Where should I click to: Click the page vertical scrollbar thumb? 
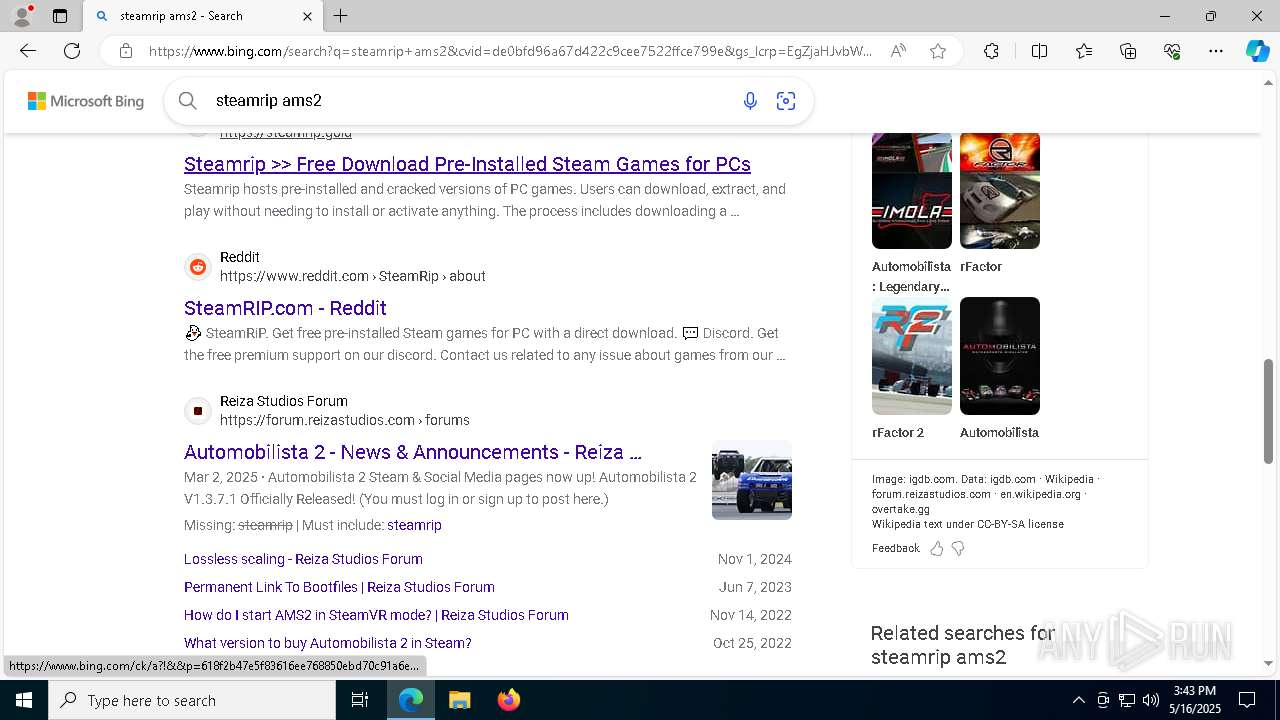[1269, 410]
